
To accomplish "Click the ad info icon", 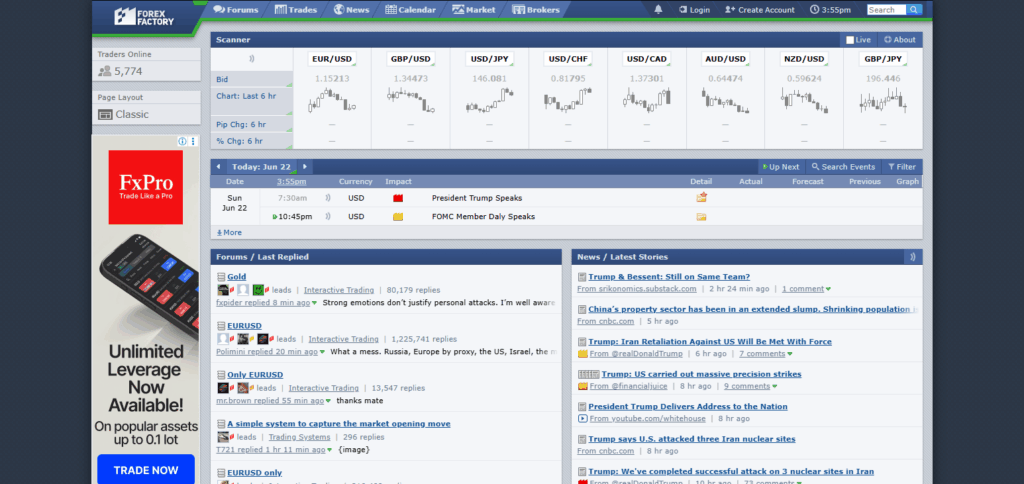I will point(183,141).
